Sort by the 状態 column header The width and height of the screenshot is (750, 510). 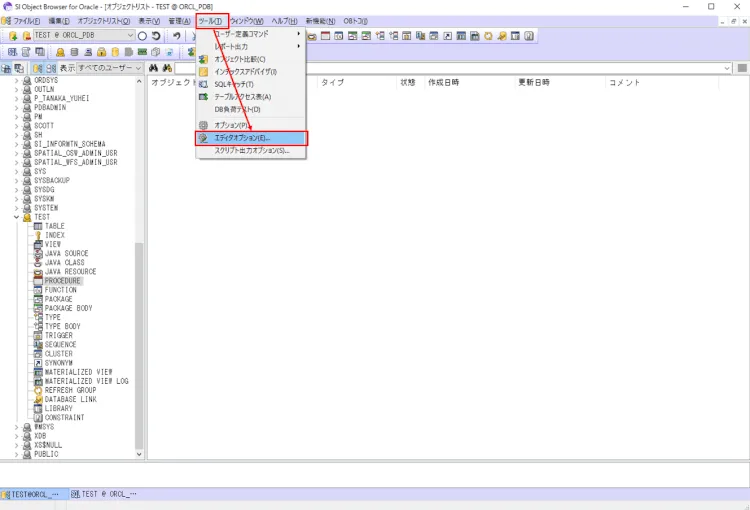point(410,82)
